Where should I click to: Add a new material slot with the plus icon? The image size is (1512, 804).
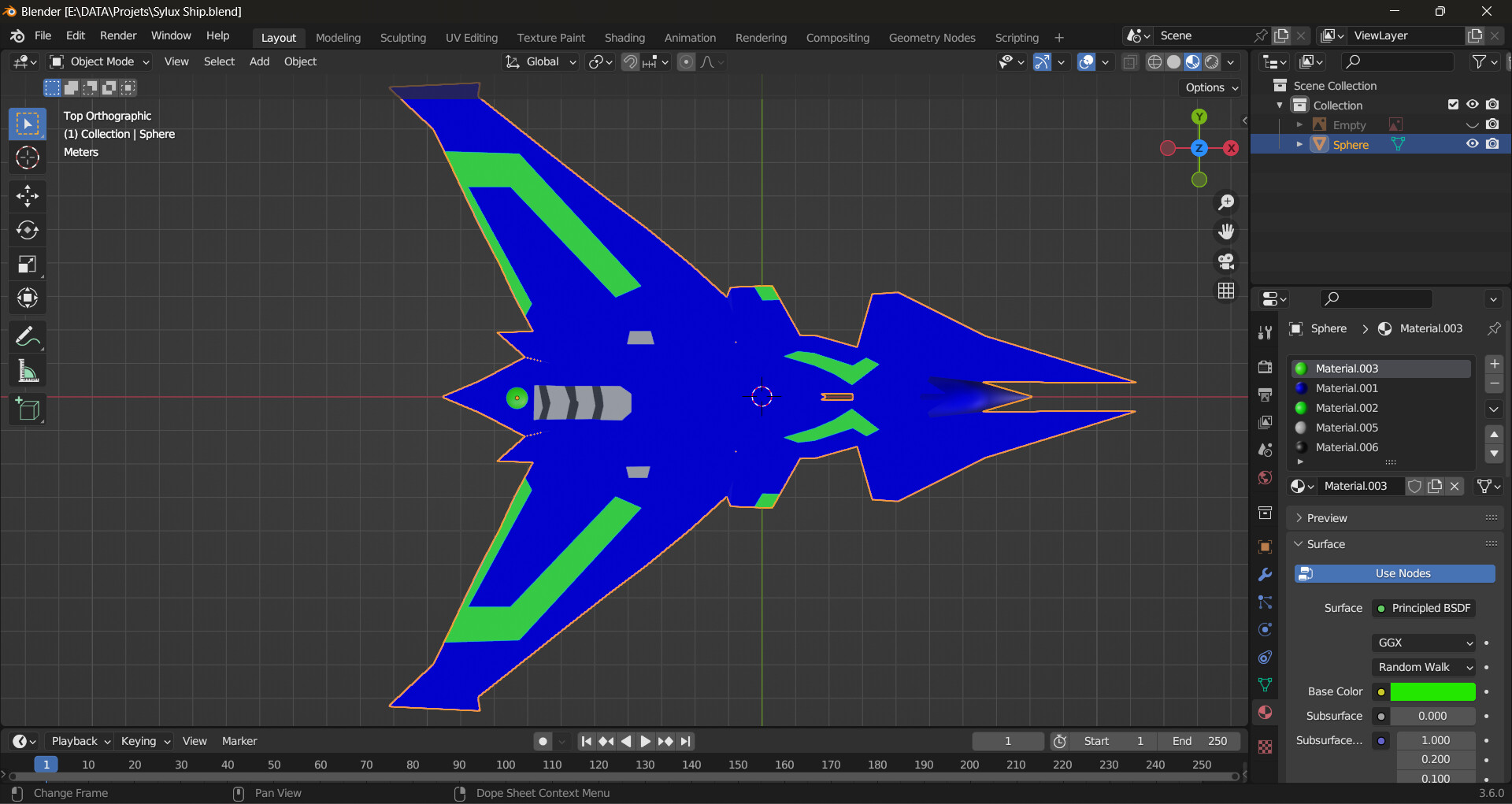coord(1494,364)
